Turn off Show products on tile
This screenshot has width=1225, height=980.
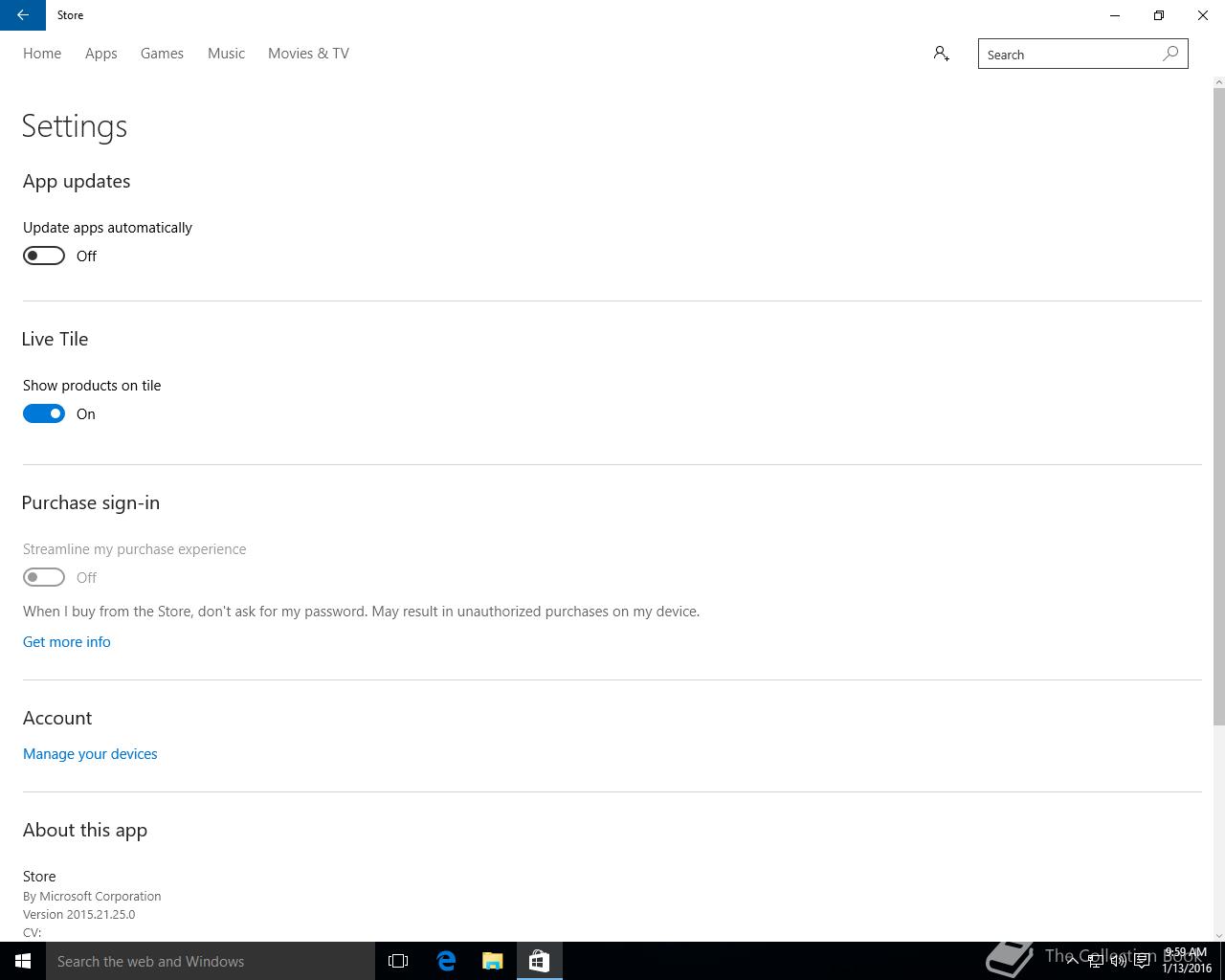(44, 413)
